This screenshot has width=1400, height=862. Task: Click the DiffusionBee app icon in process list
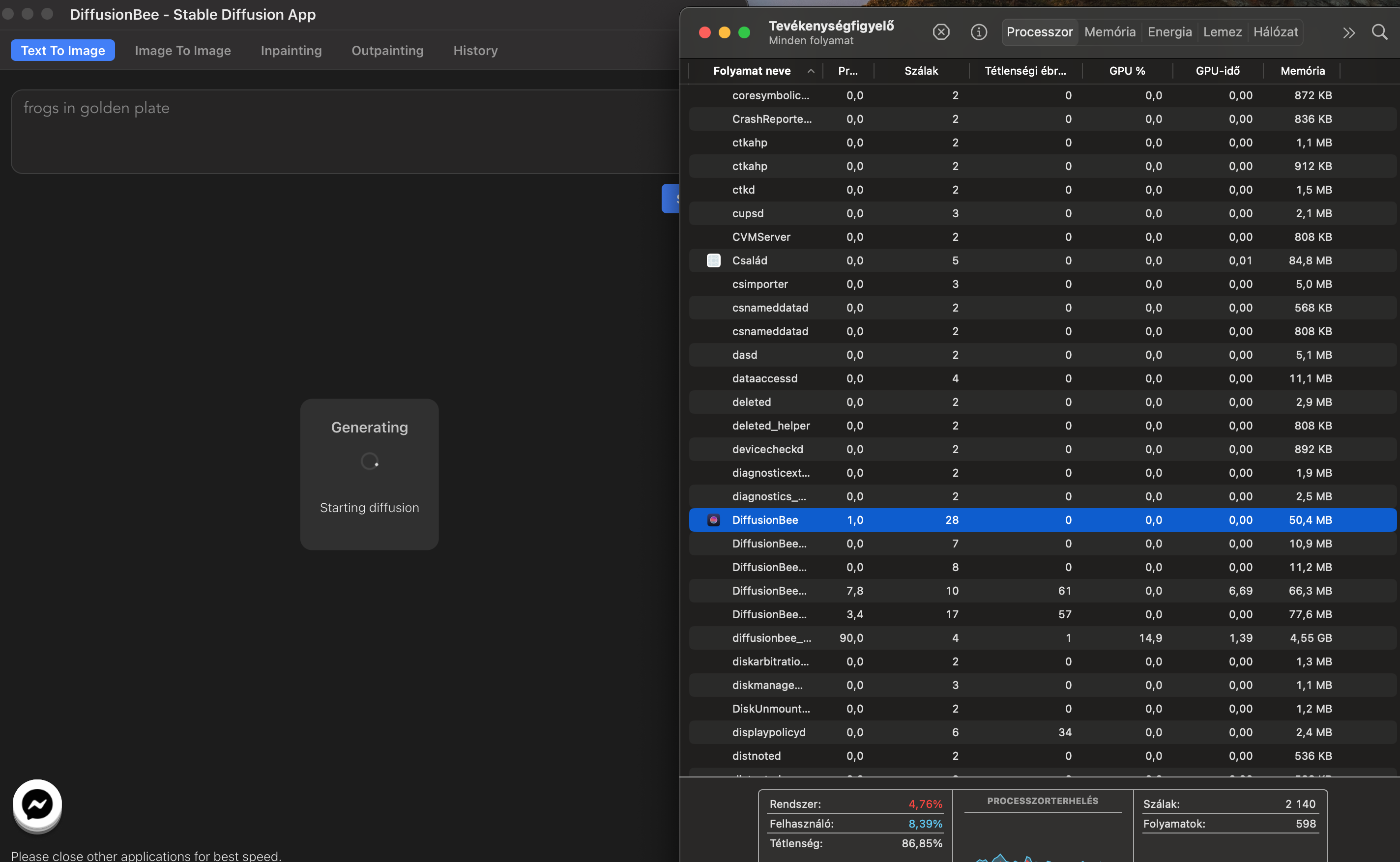(x=713, y=520)
